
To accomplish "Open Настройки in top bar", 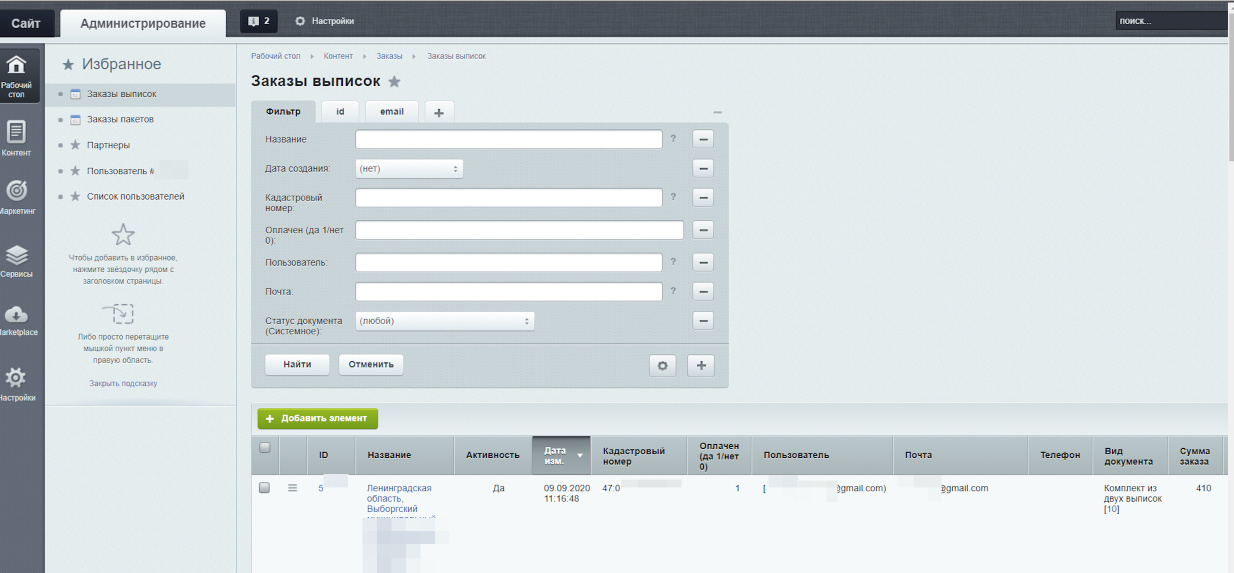I will [x=324, y=21].
